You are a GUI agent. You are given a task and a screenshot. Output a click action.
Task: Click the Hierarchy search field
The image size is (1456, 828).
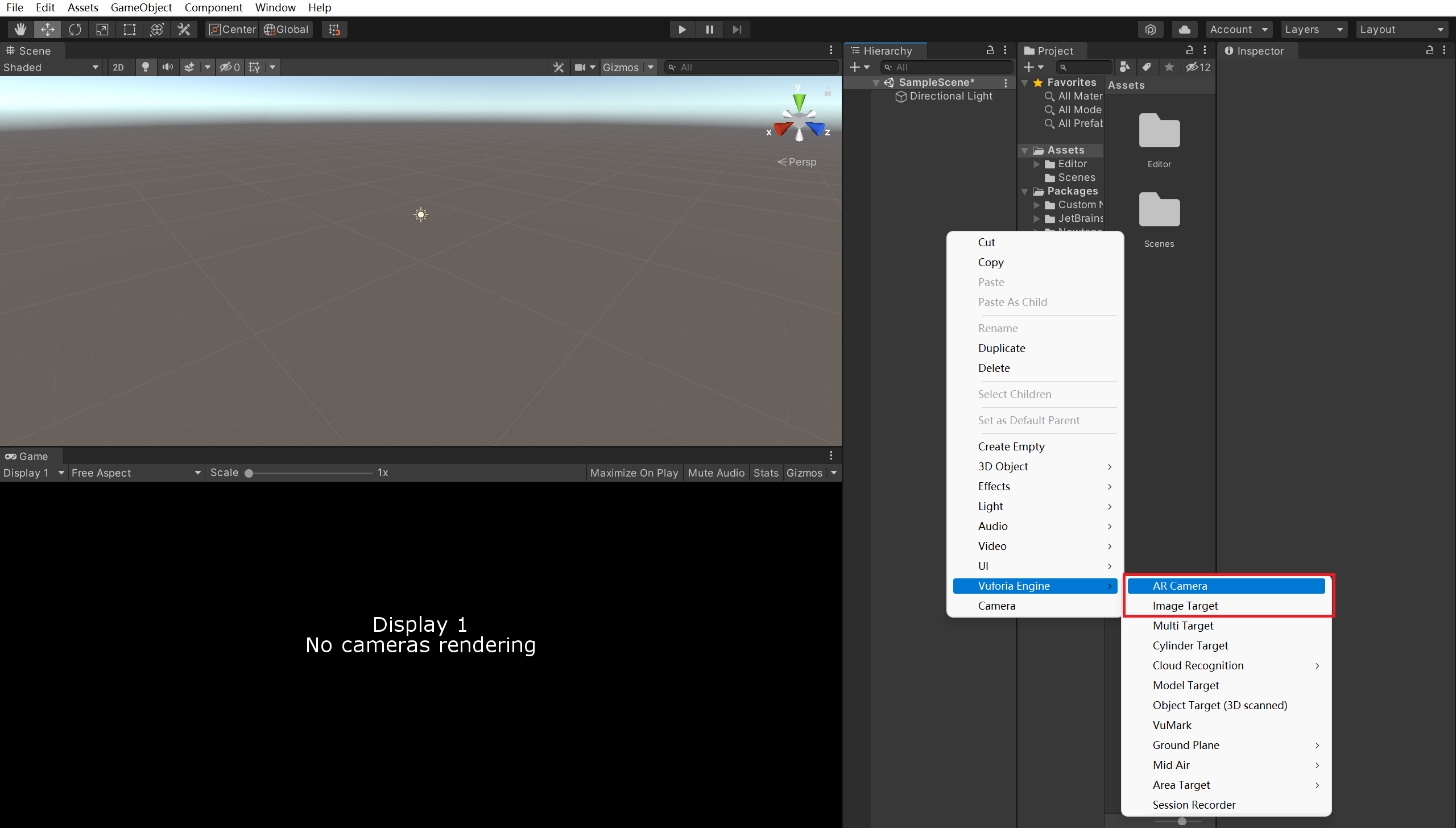click(946, 67)
